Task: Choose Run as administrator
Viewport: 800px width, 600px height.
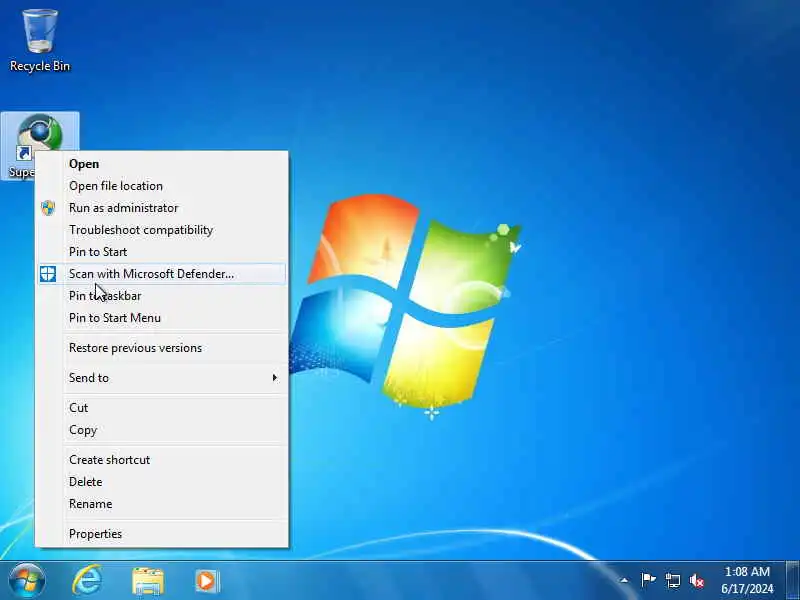Action: [x=162, y=208]
